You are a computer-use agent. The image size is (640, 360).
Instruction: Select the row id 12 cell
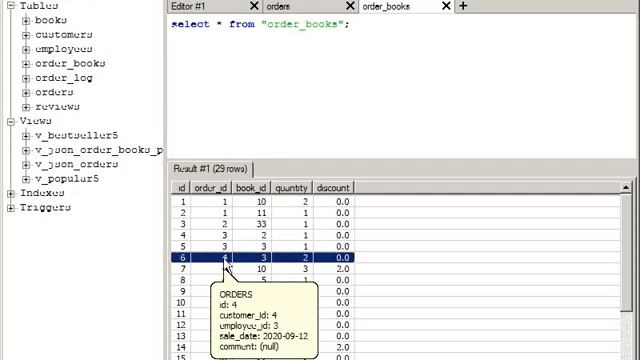click(x=181, y=325)
